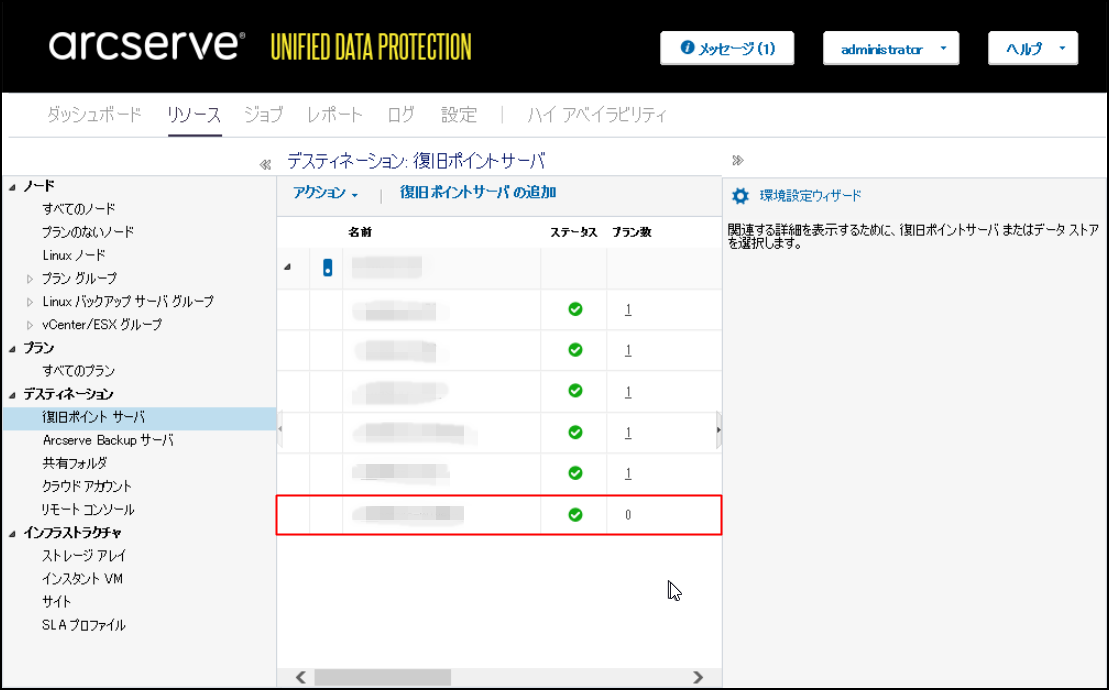The width and height of the screenshot is (1109, 690).
Task: Collapse the left navigation pane with the double-arrow
Action: coord(265,163)
